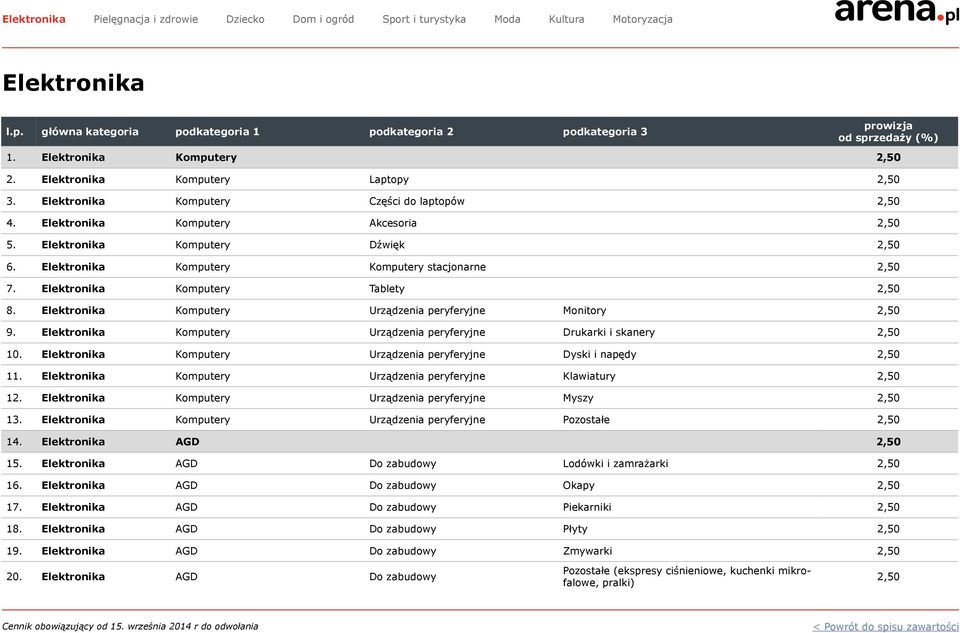Click the 2,50 value in row 20

pos(888,577)
